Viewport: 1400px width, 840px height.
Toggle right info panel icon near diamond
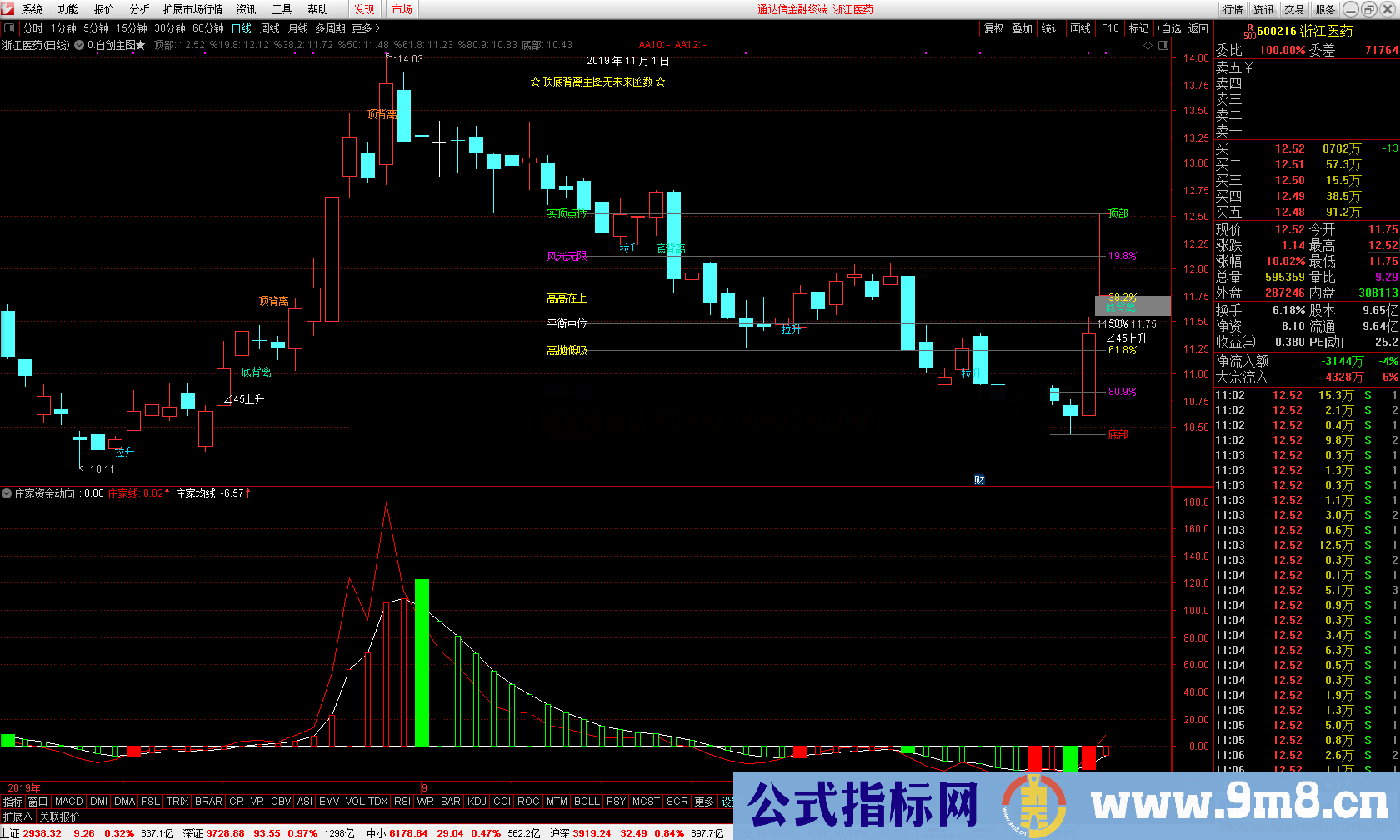coord(1163,45)
